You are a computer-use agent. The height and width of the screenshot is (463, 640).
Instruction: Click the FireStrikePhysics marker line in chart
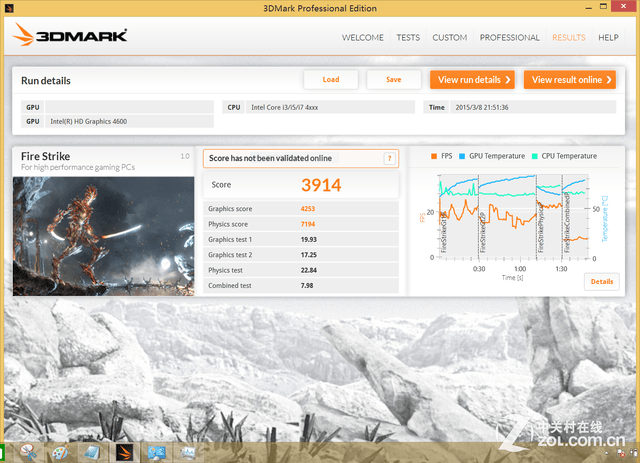536,217
